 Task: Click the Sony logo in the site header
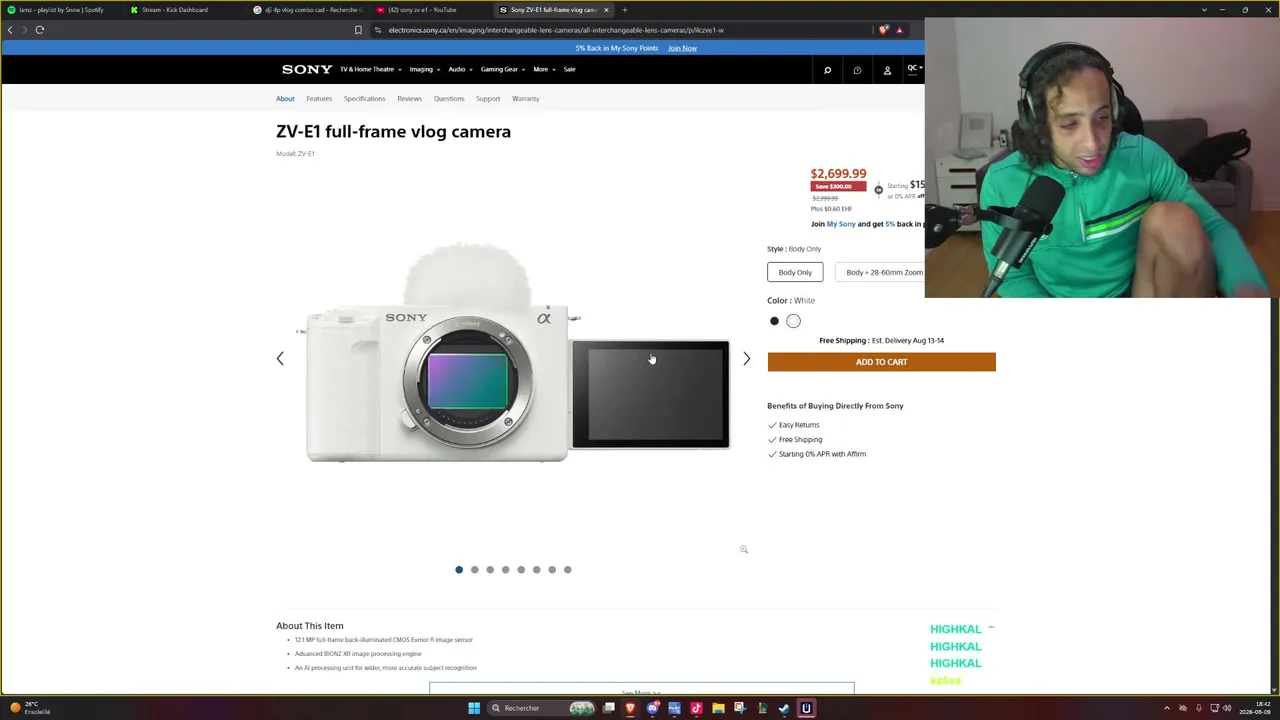click(x=307, y=69)
